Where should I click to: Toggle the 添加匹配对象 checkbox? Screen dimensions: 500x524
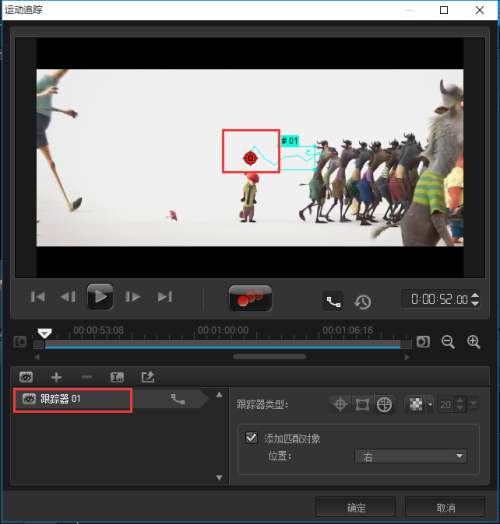click(x=251, y=437)
